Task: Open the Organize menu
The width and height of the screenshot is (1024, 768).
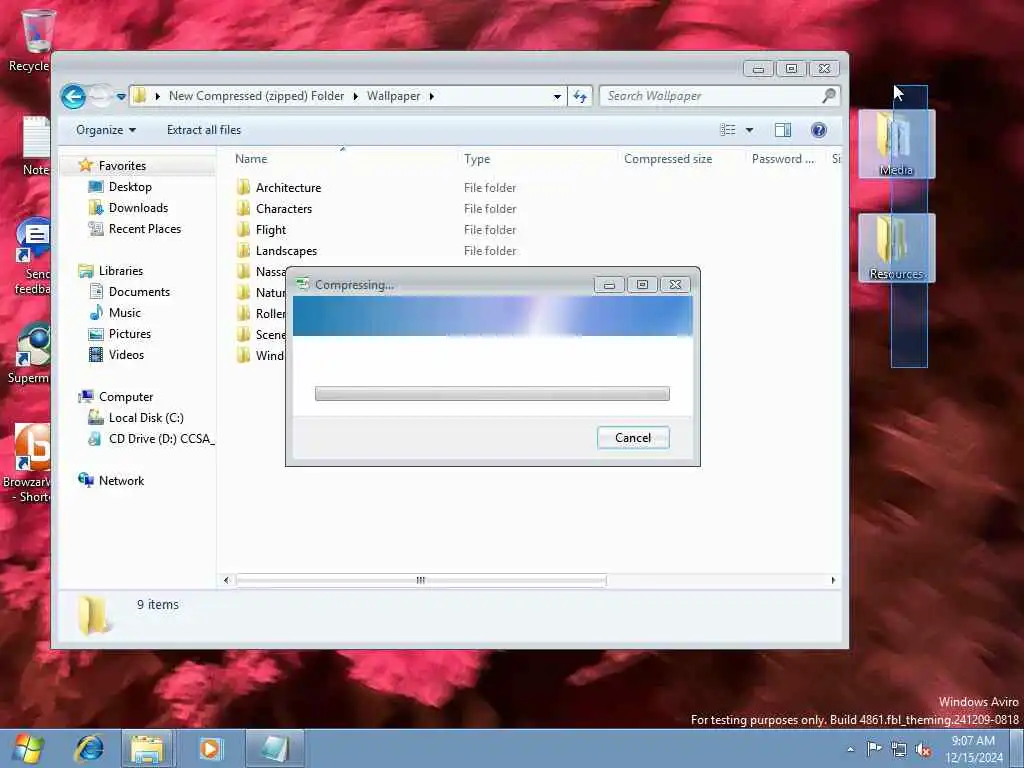Action: [x=106, y=130]
